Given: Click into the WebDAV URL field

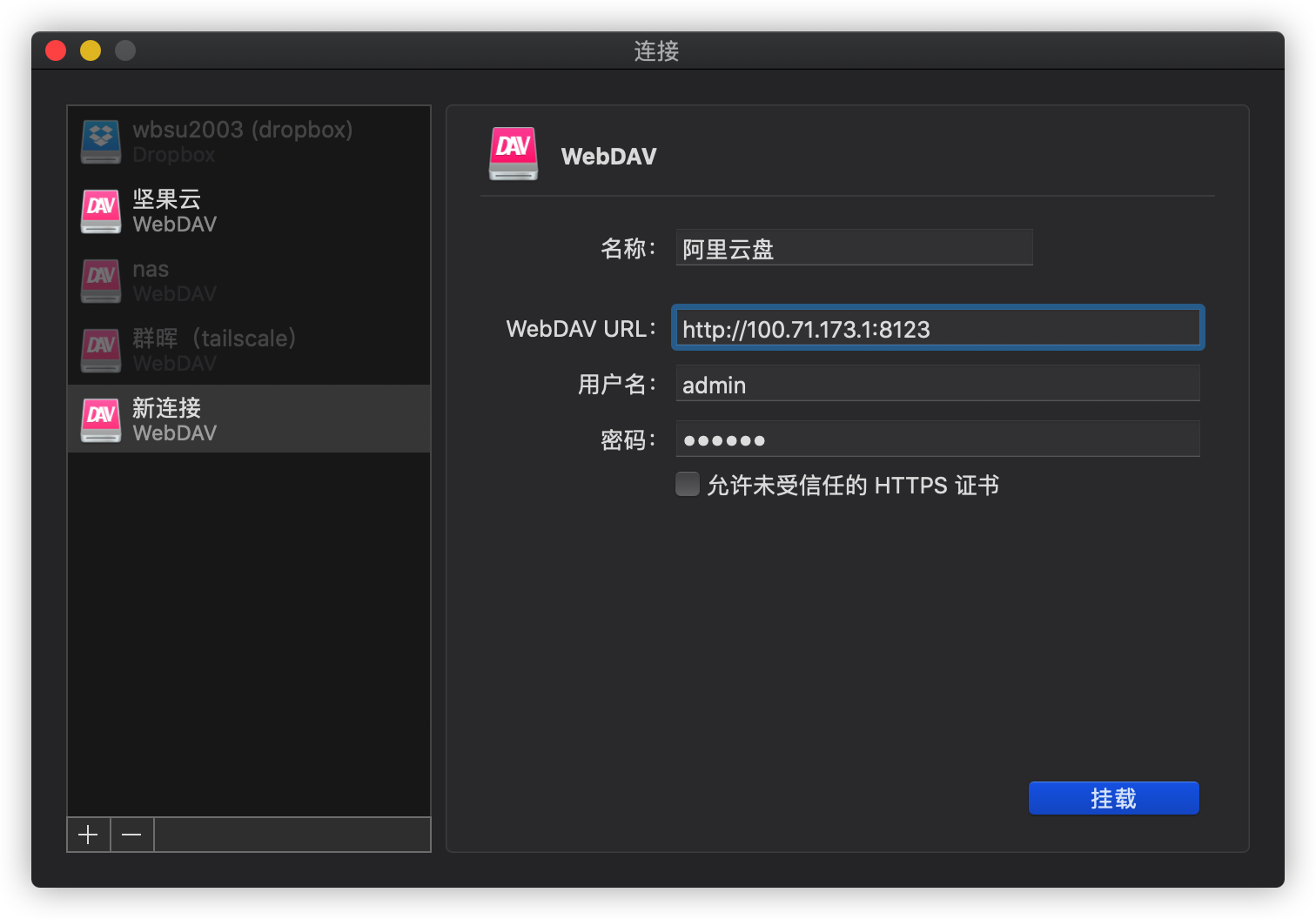Looking at the screenshot, I should 938,328.
